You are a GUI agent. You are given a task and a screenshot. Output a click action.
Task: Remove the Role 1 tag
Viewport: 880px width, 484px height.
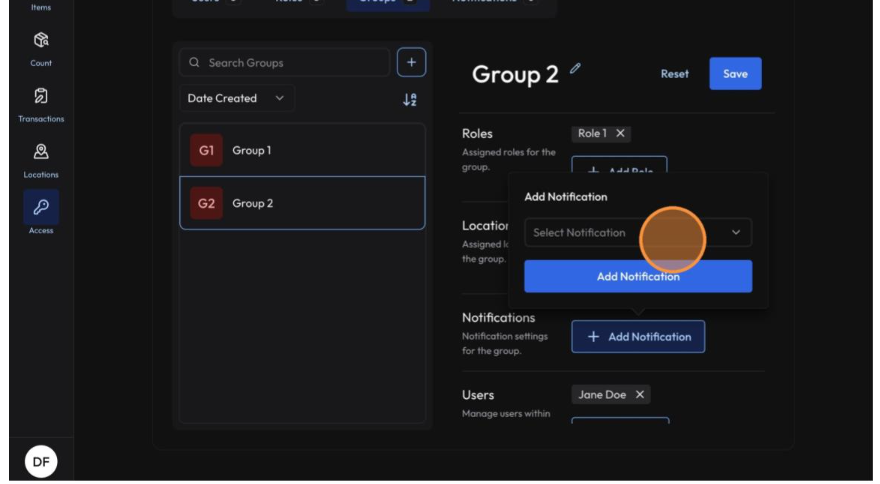(x=620, y=133)
